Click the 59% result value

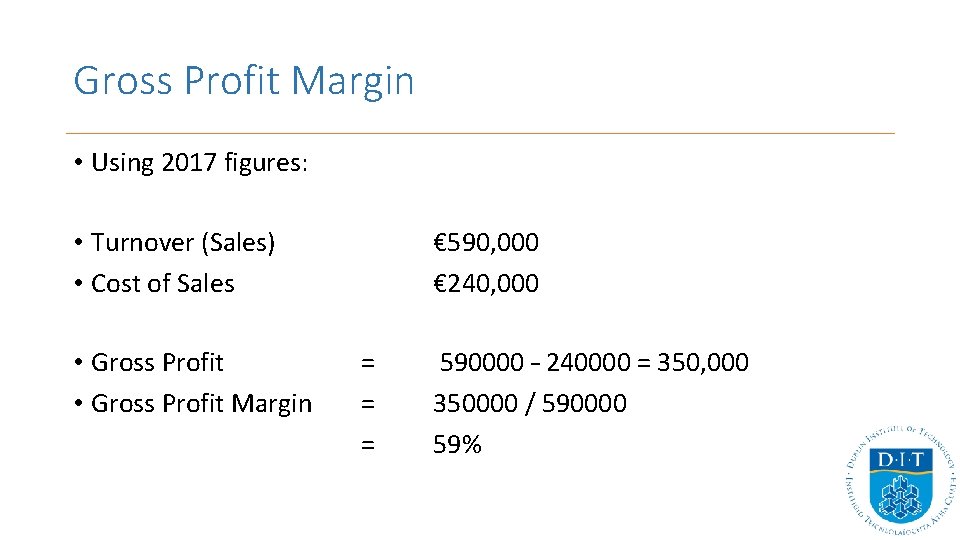point(457,444)
